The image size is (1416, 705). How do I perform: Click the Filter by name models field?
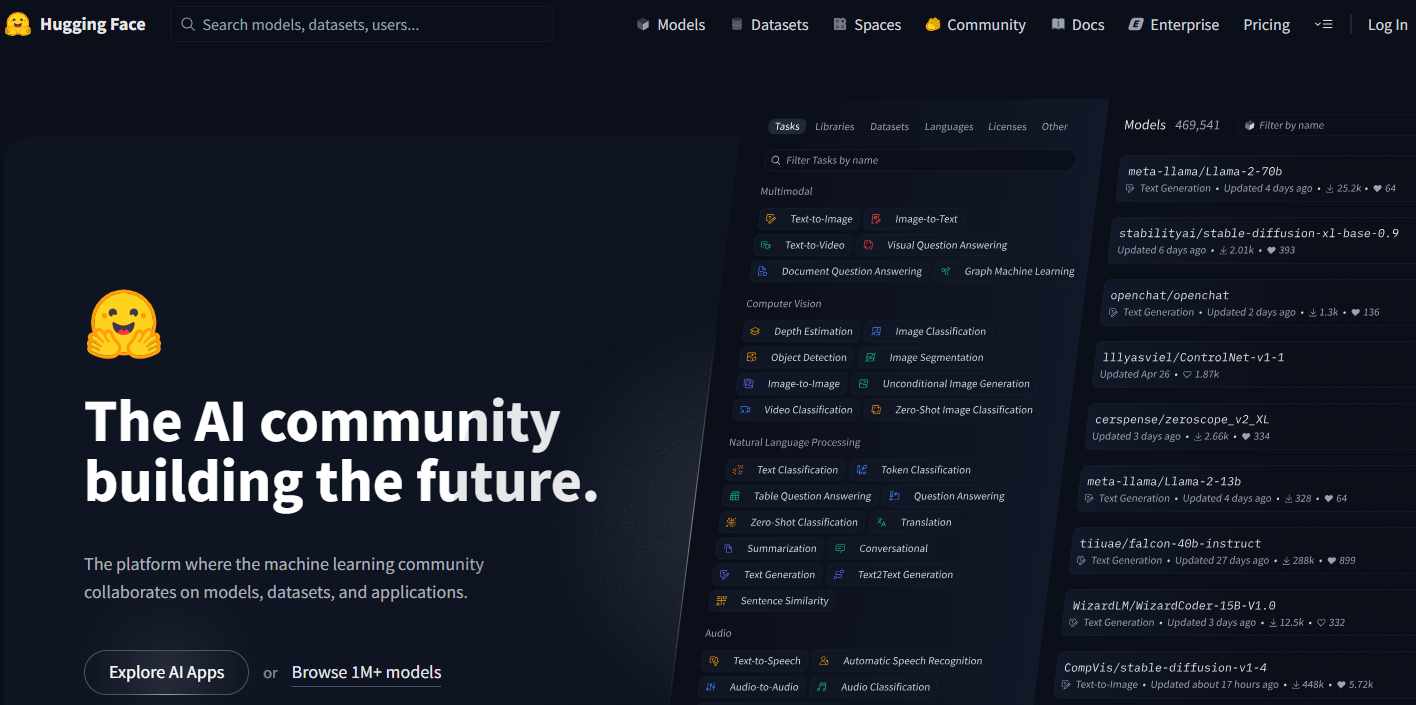[1326, 125]
